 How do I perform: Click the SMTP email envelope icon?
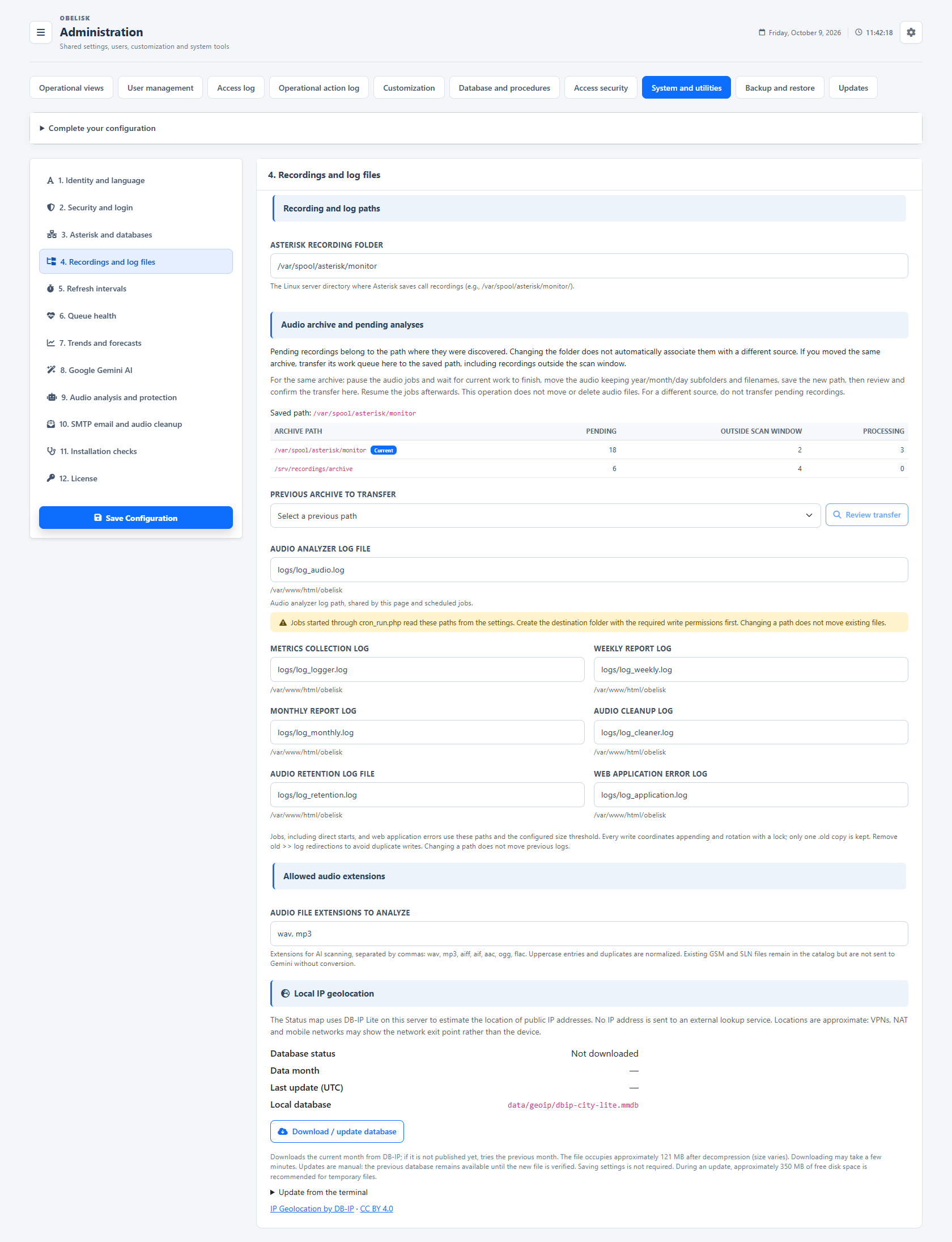tap(51, 424)
